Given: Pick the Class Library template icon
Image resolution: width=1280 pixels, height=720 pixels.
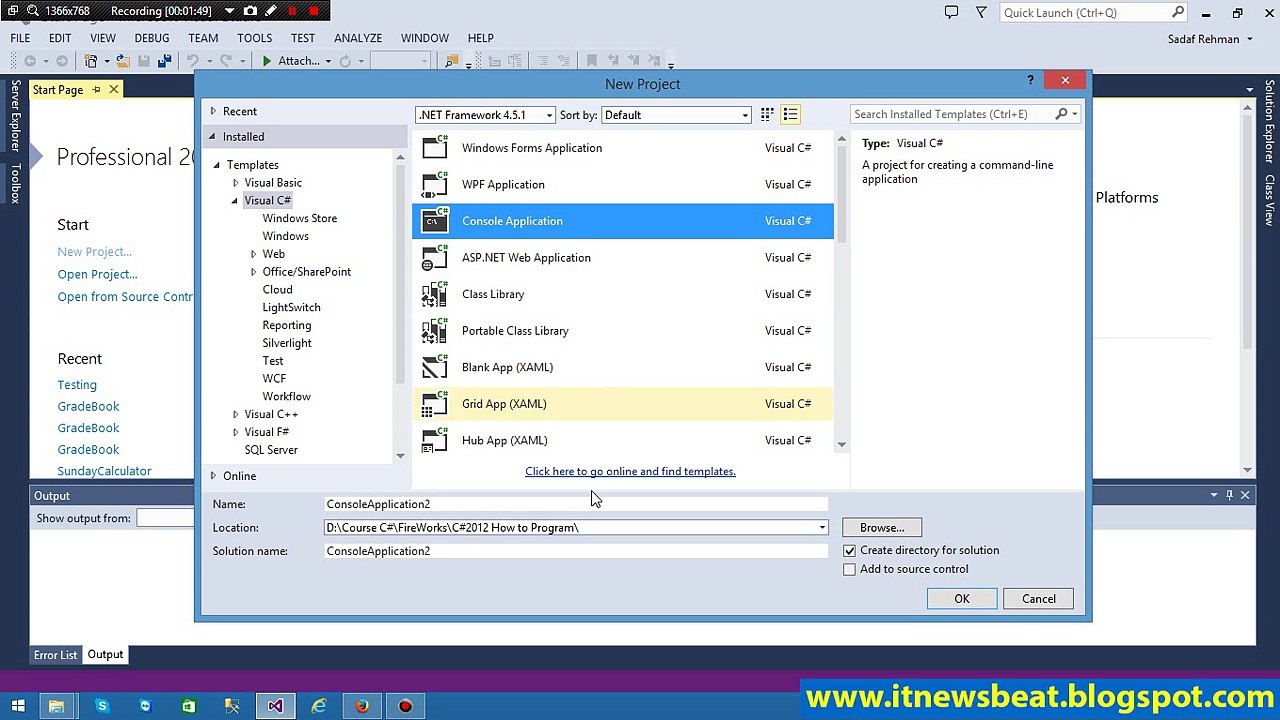Looking at the screenshot, I should pos(435,294).
